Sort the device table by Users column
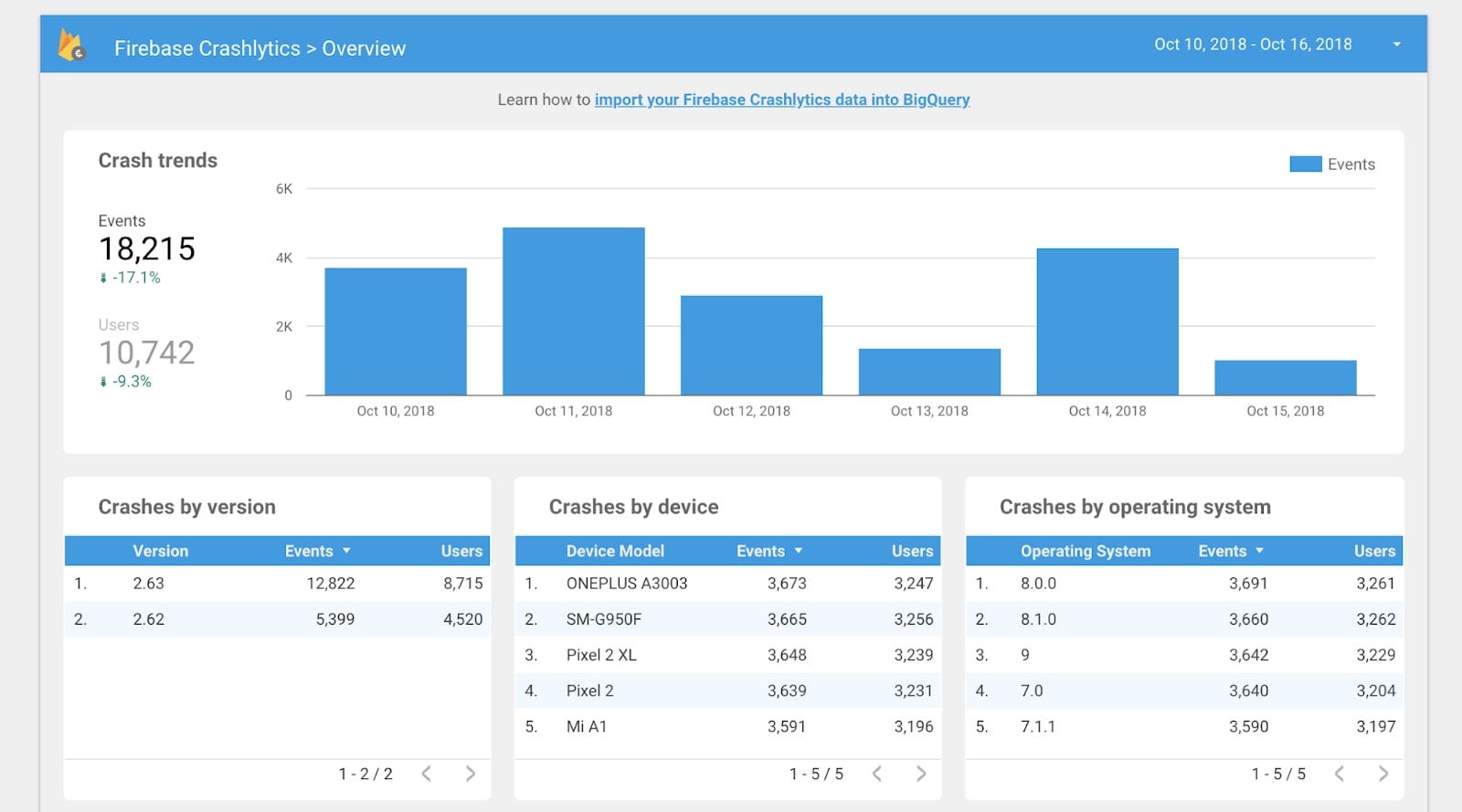This screenshot has height=812, width=1462. click(x=913, y=551)
